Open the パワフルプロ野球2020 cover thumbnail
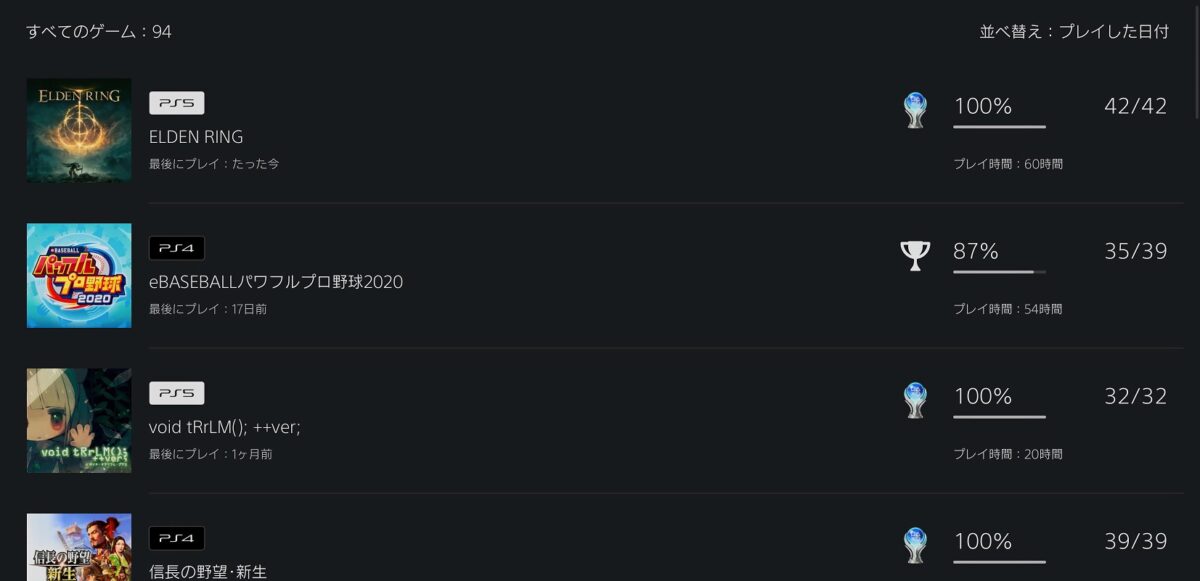The height and width of the screenshot is (581, 1200). click(79, 275)
